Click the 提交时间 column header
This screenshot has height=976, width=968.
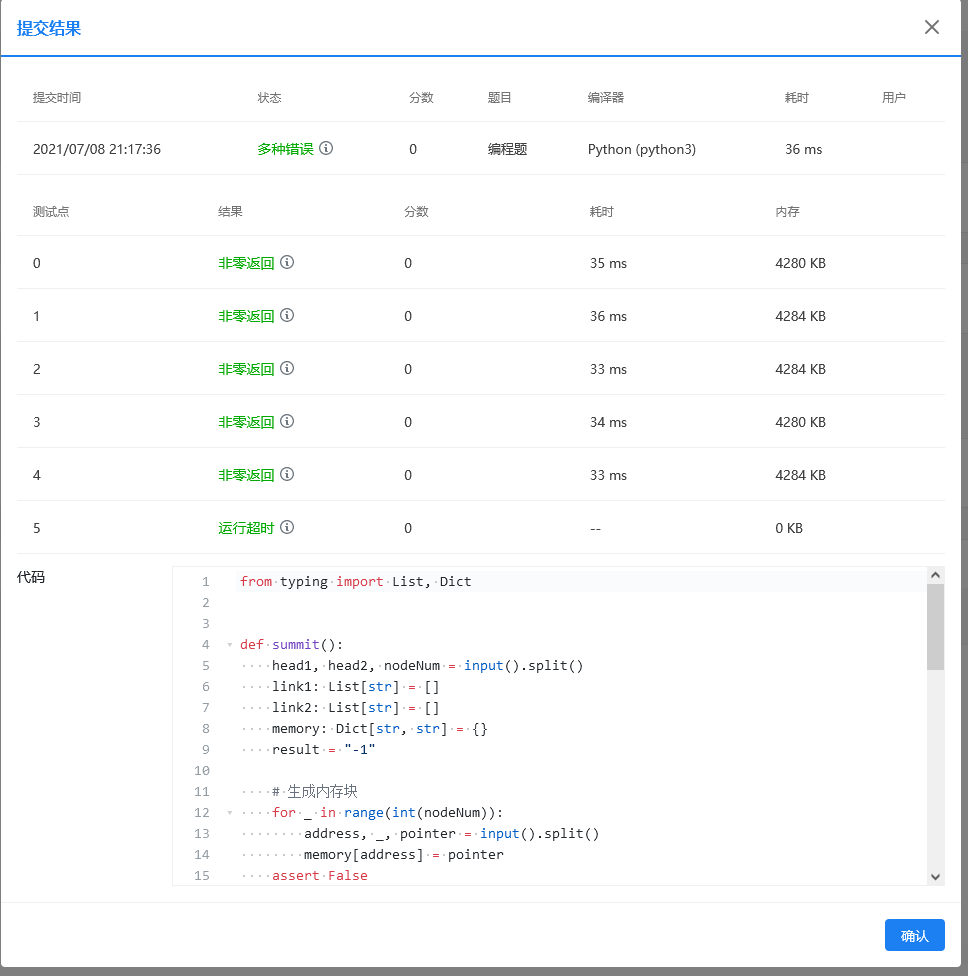coord(57,97)
